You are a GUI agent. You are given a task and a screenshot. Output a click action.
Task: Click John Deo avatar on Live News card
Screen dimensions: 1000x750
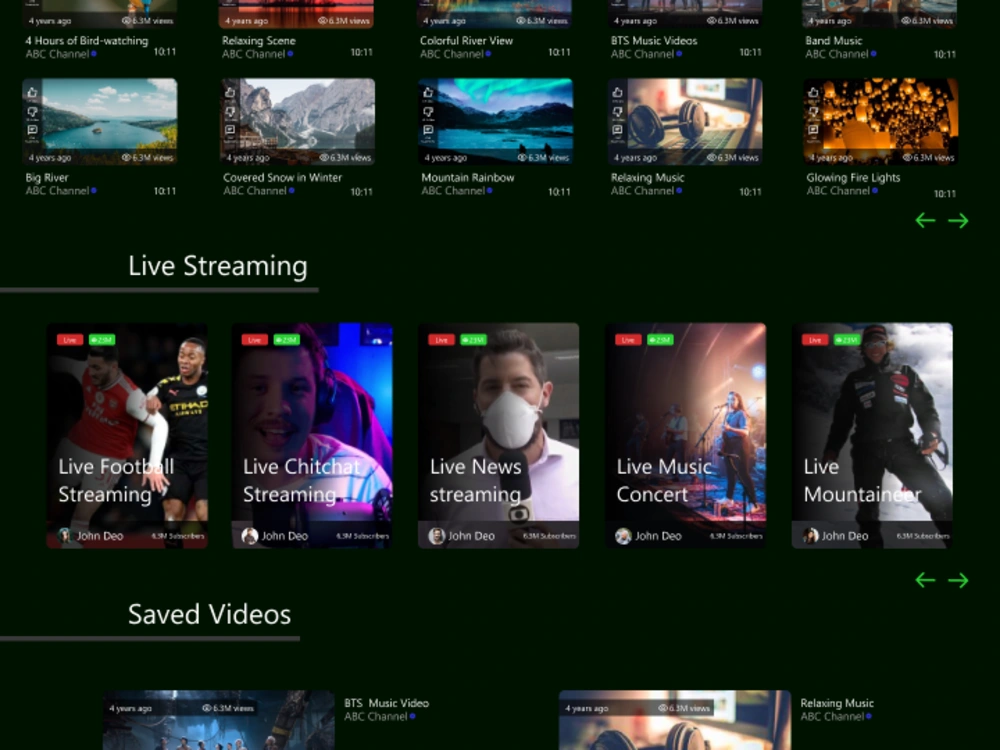436,536
